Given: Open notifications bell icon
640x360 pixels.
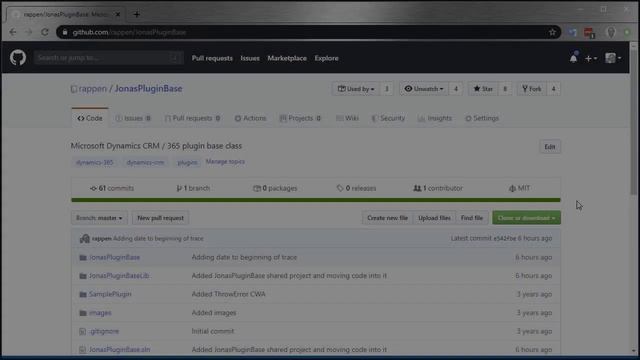Looking at the screenshot, I should 573,58.
